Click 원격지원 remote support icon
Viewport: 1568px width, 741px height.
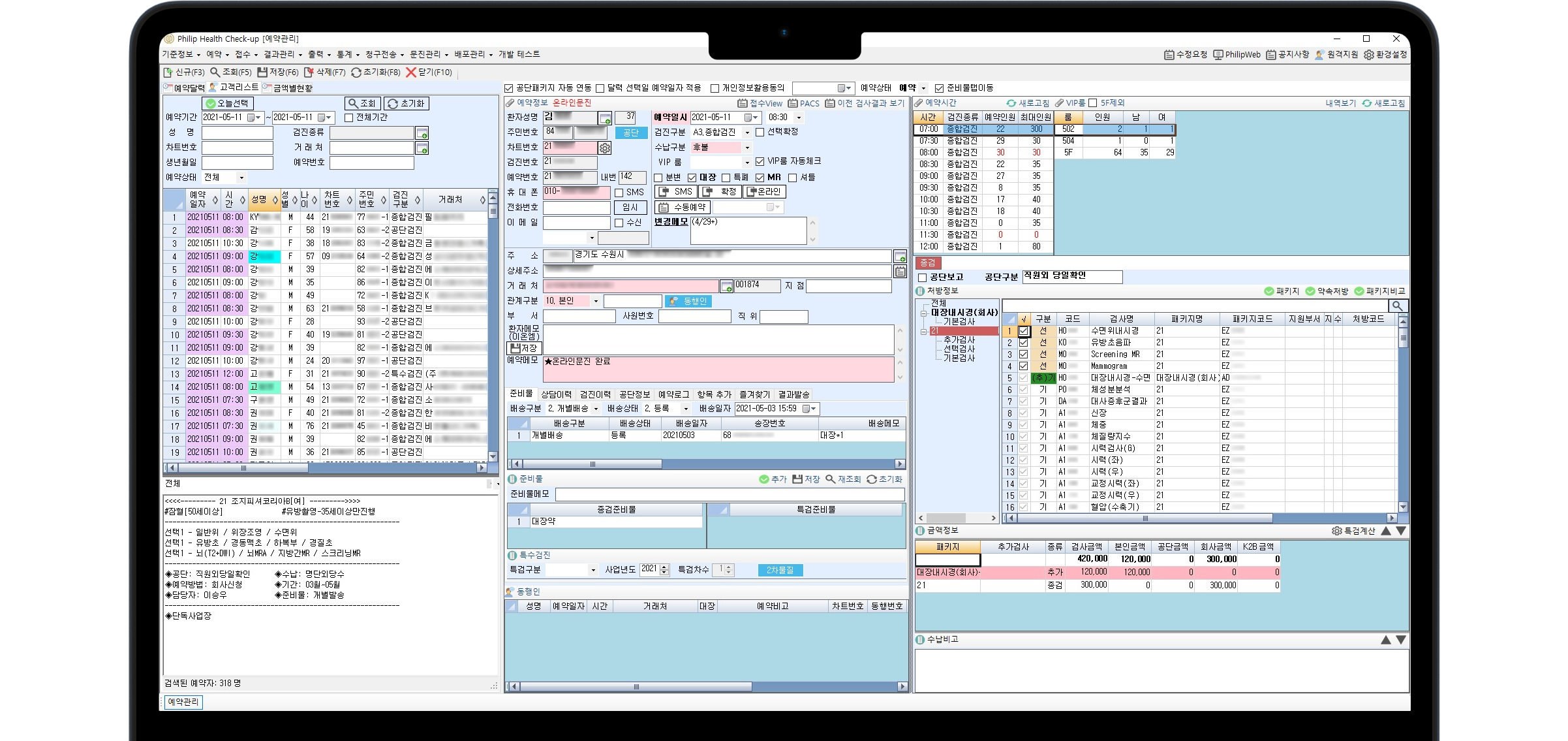(x=1319, y=55)
